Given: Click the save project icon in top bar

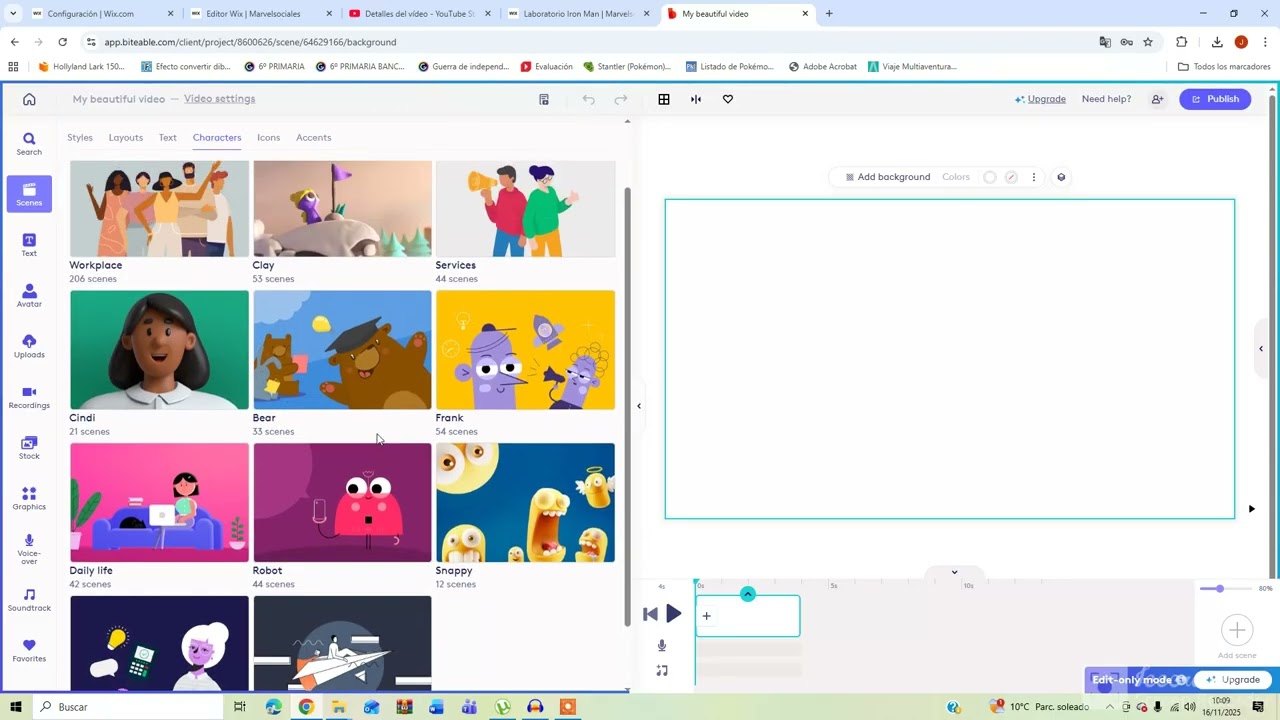Looking at the screenshot, I should point(544,99).
